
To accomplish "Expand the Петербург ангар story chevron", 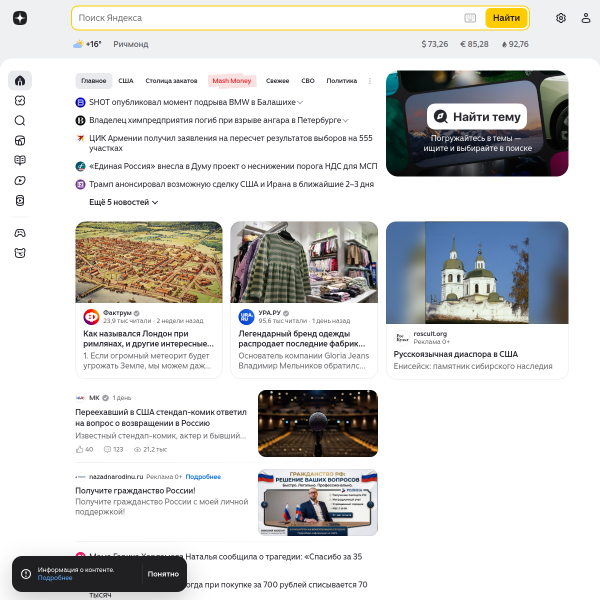I will pyautogui.click(x=346, y=121).
